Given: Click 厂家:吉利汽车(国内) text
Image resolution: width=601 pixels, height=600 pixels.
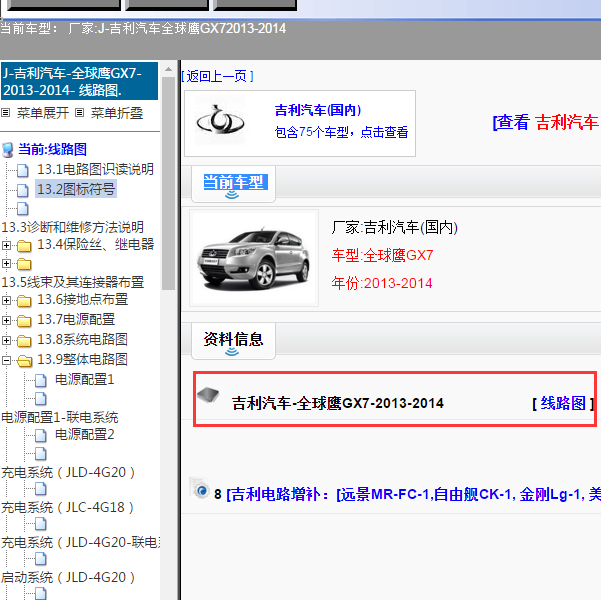Looking at the screenshot, I should tap(394, 227).
